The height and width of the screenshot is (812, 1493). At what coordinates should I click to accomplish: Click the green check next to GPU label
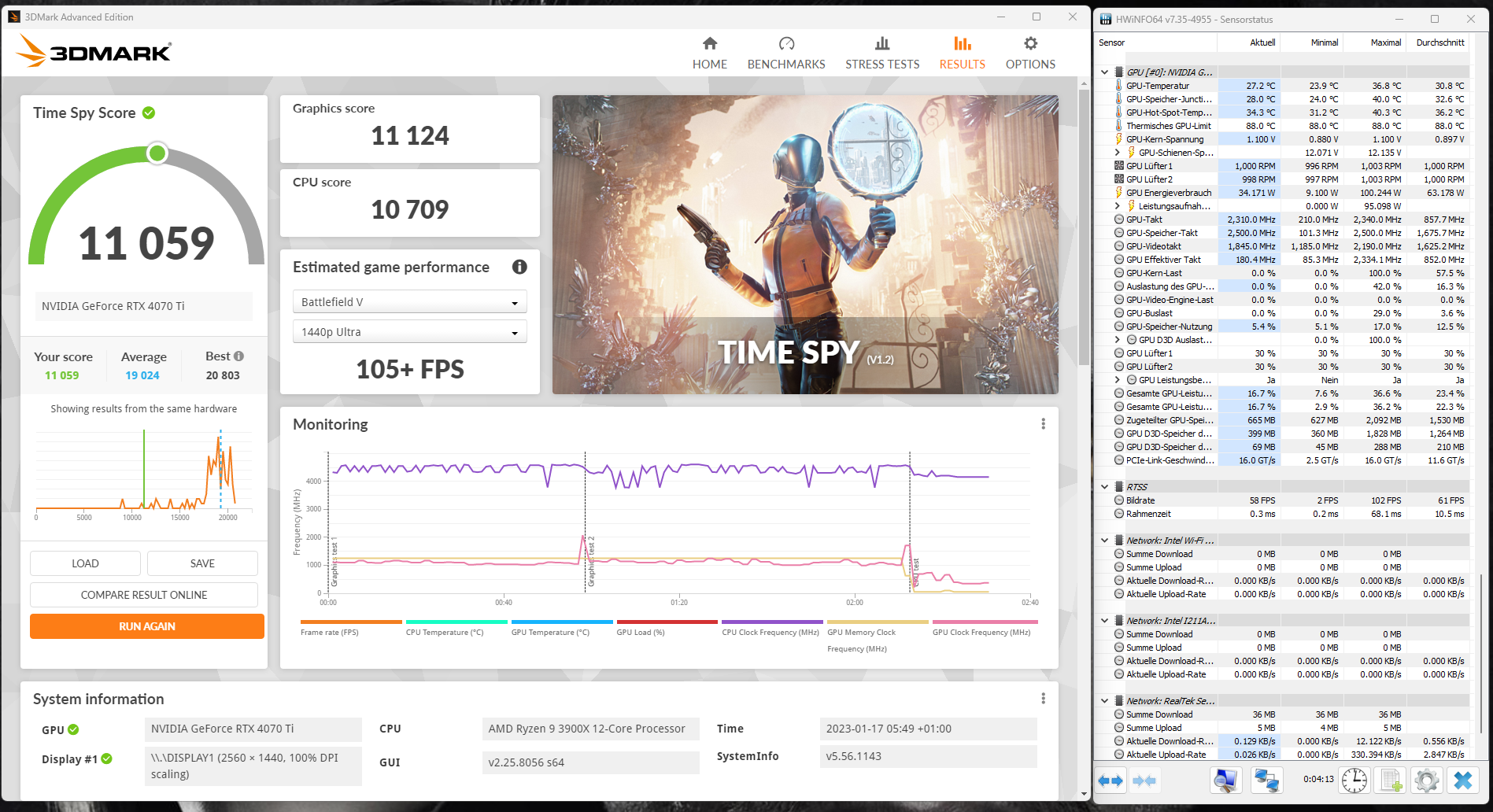(73, 730)
